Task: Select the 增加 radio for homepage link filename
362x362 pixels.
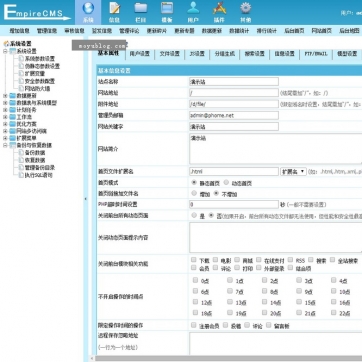Action: click(194, 193)
